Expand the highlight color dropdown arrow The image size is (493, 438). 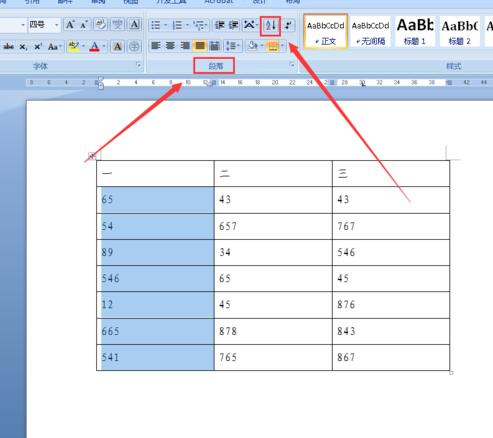point(83,47)
